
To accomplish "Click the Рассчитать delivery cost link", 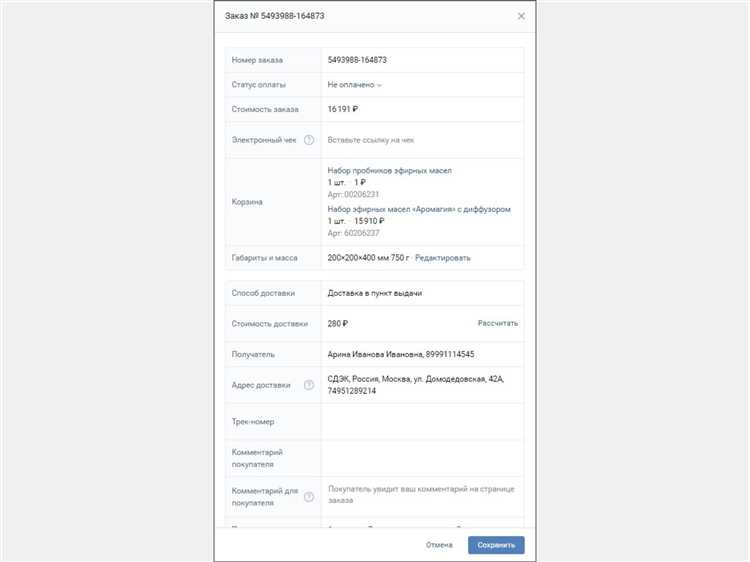I will [497, 323].
